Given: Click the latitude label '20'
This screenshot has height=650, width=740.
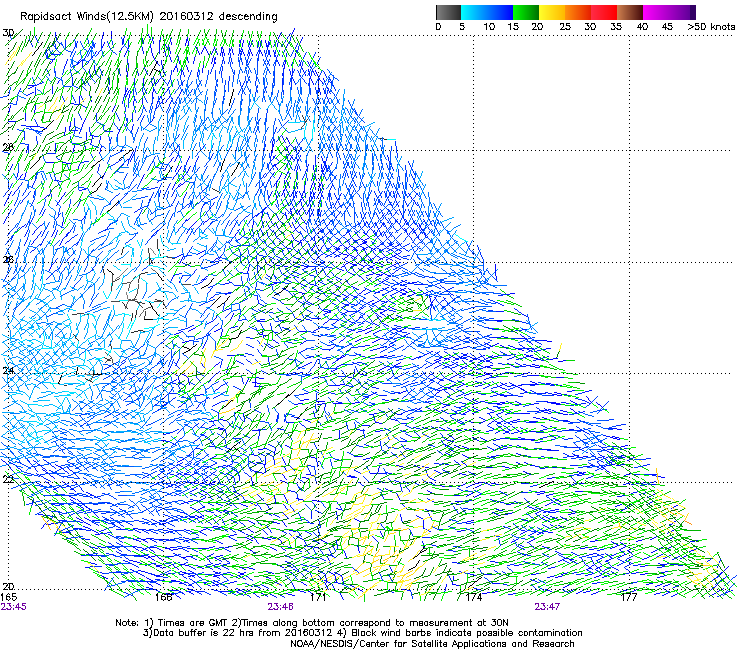Looking at the screenshot, I should coord(8,586).
